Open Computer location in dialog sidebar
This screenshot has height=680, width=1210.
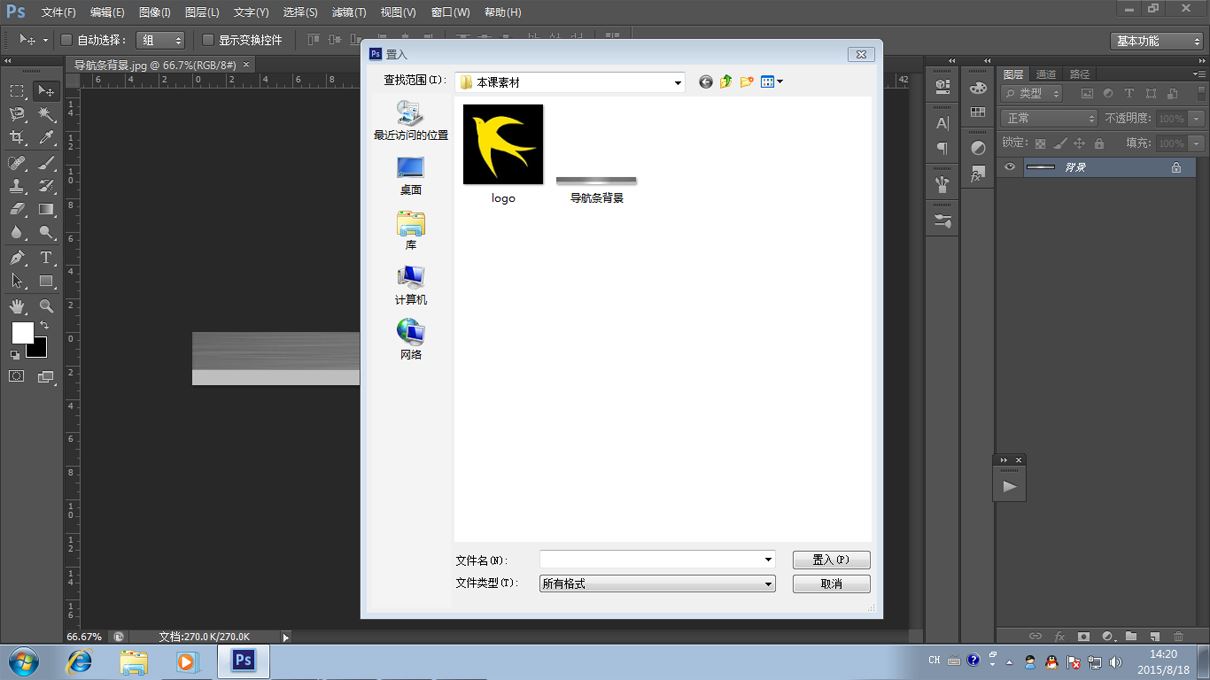pyautogui.click(x=410, y=285)
